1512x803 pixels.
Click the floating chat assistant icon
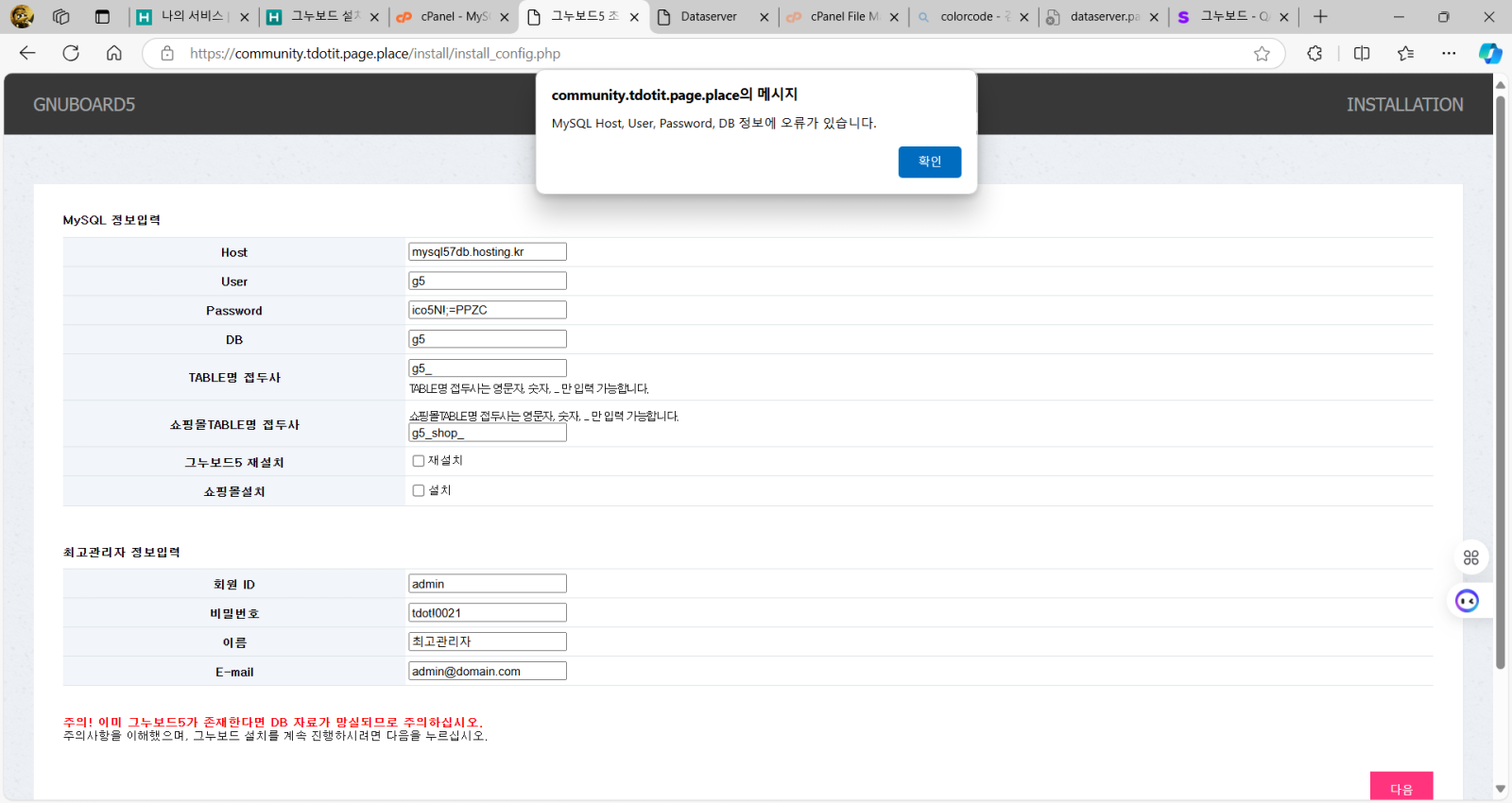click(x=1468, y=601)
